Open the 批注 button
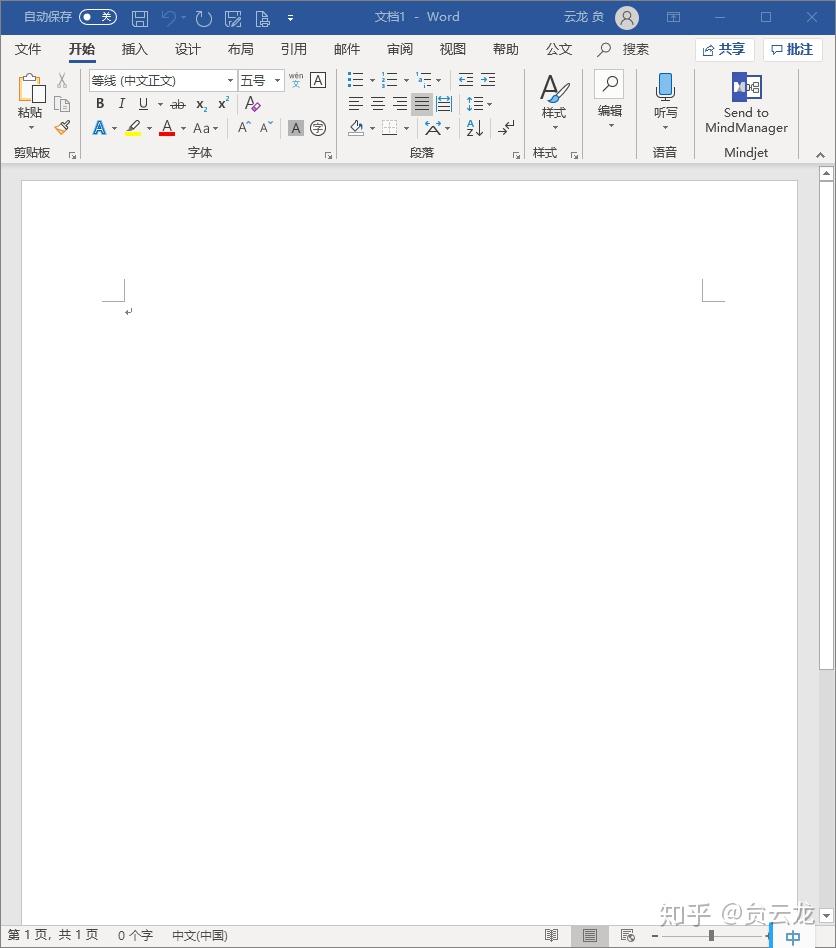836x948 pixels. [x=792, y=49]
